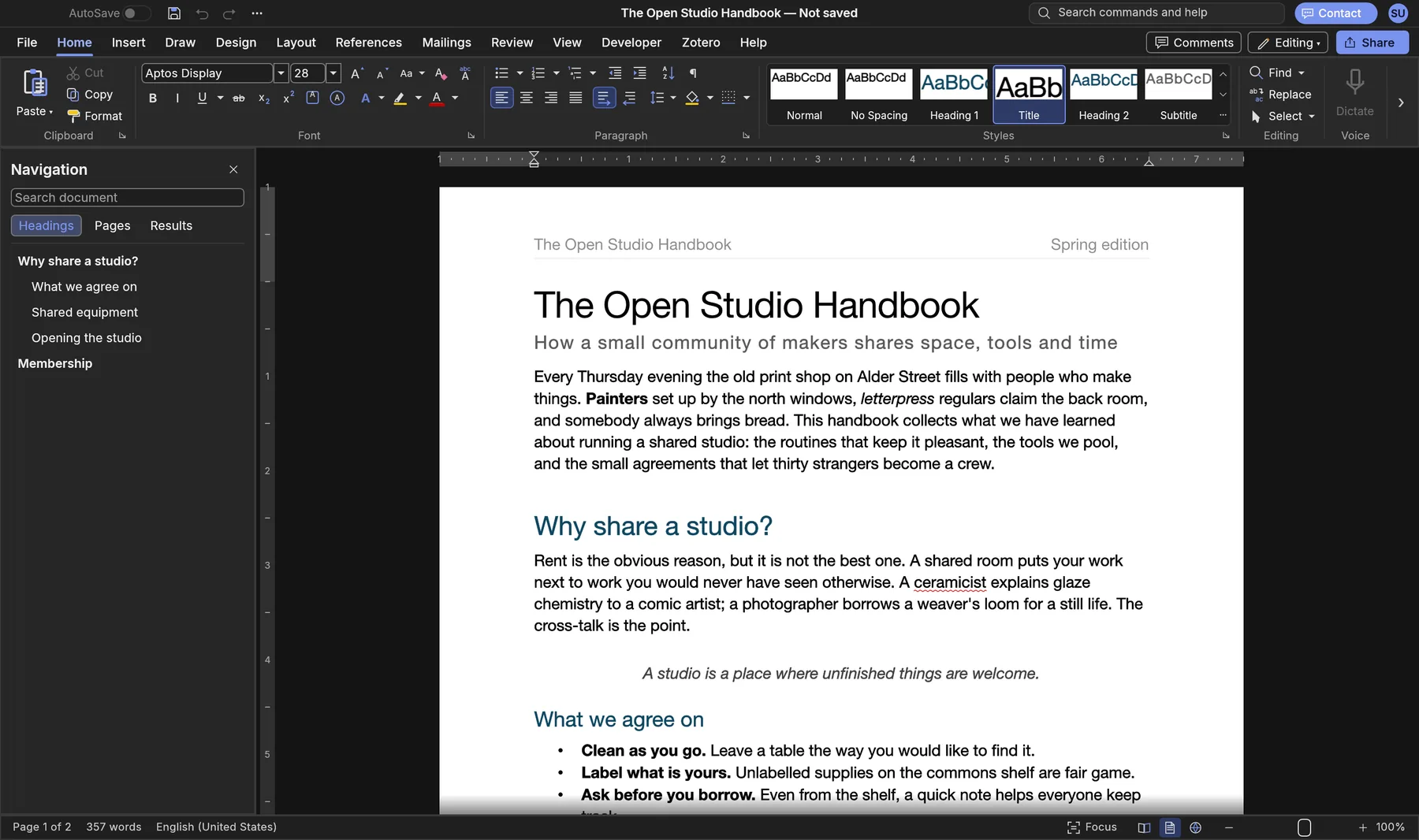This screenshot has width=1419, height=840.
Task: Switch to Results tab in Navigation
Action: [171, 225]
